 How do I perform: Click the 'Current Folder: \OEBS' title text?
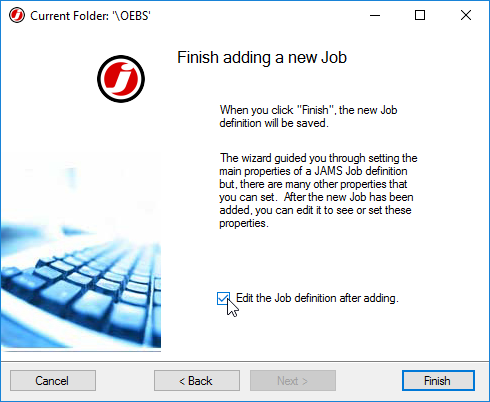tap(90, 16)
